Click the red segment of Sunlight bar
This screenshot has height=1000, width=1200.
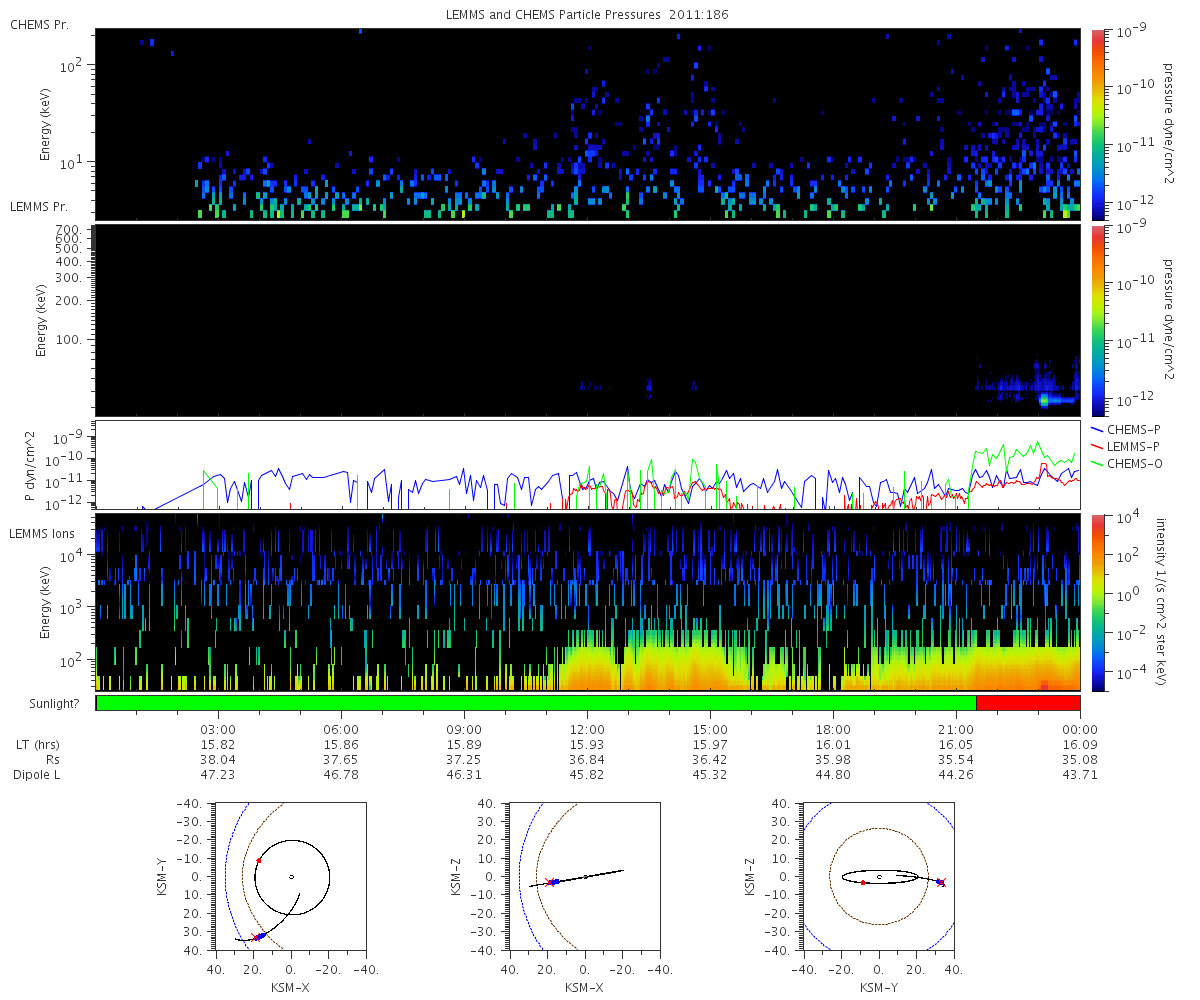tap(1028, 703)
